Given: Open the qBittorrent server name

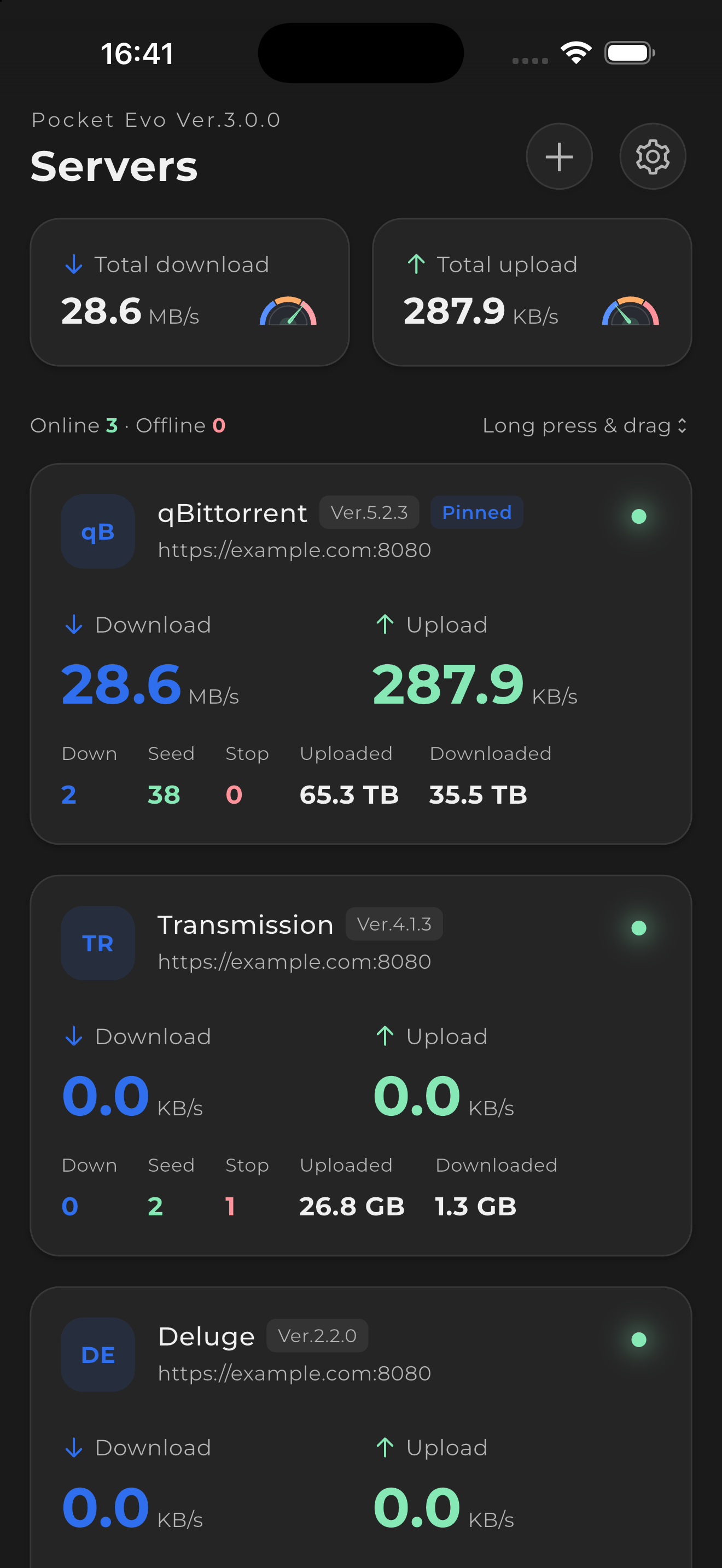Looking at the screenshot, I should point(232,513).
